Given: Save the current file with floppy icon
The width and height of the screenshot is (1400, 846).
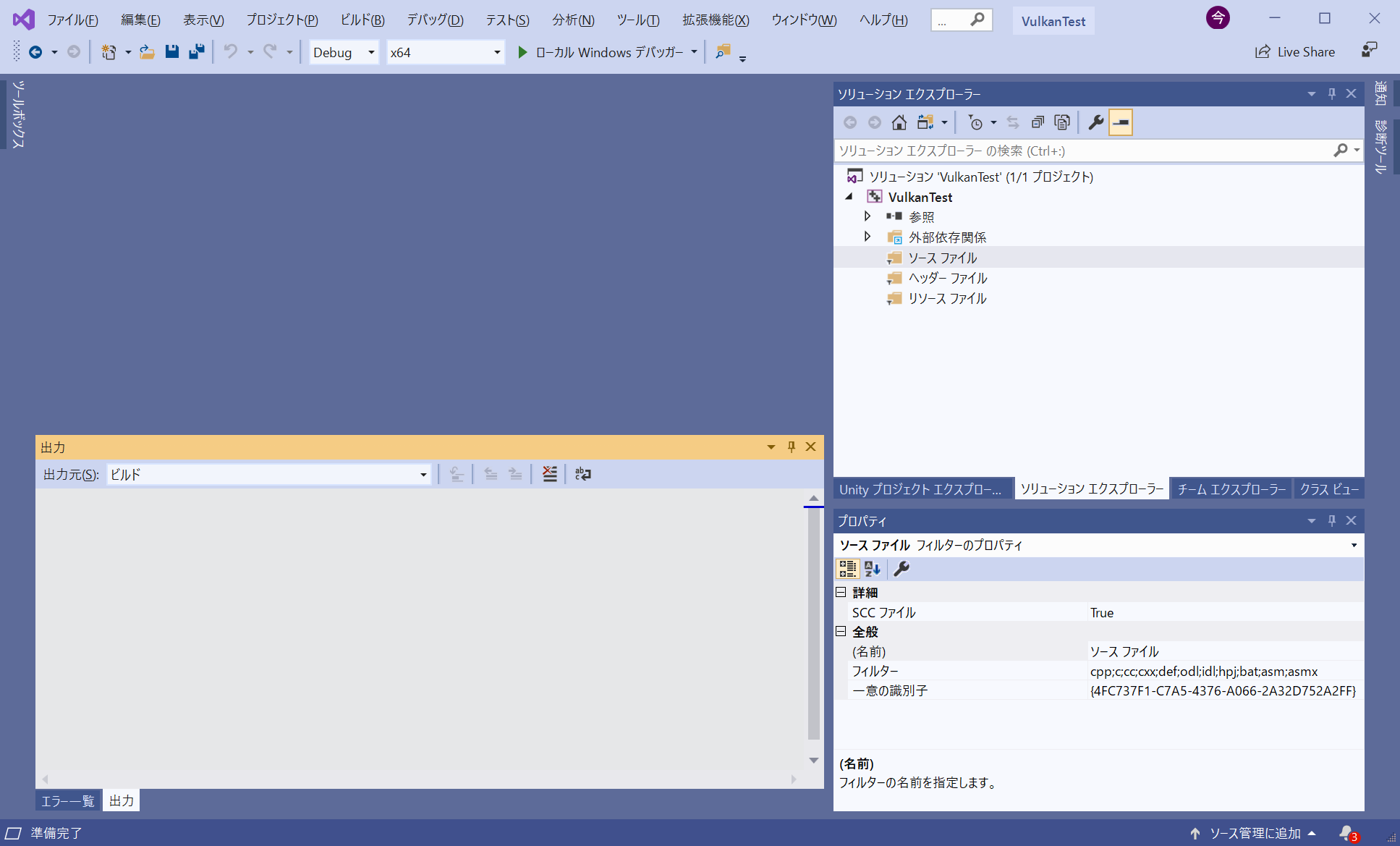Looking at the screenshot, I should point(171,51).
